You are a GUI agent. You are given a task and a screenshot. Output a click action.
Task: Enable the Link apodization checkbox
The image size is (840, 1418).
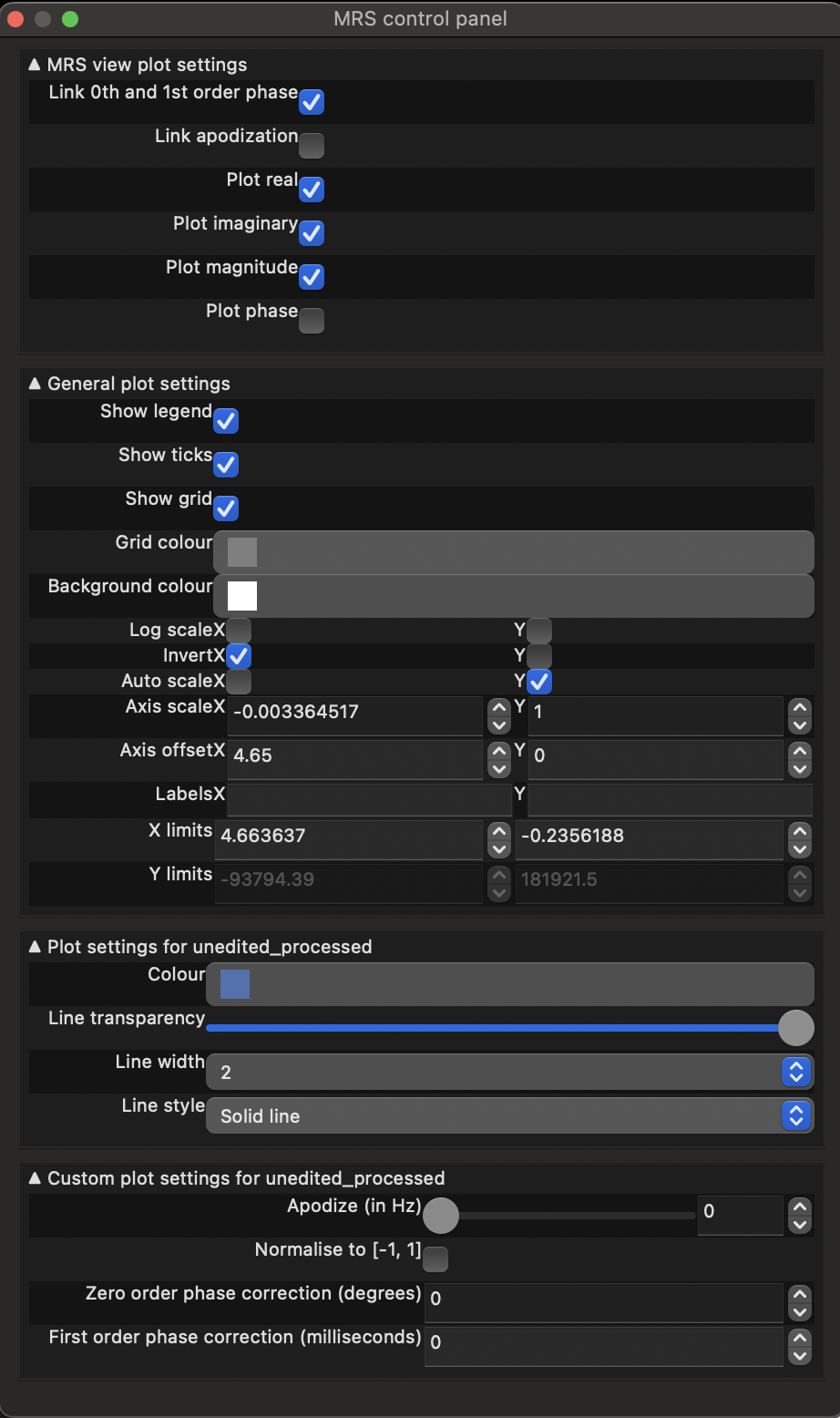coord(312,146)
